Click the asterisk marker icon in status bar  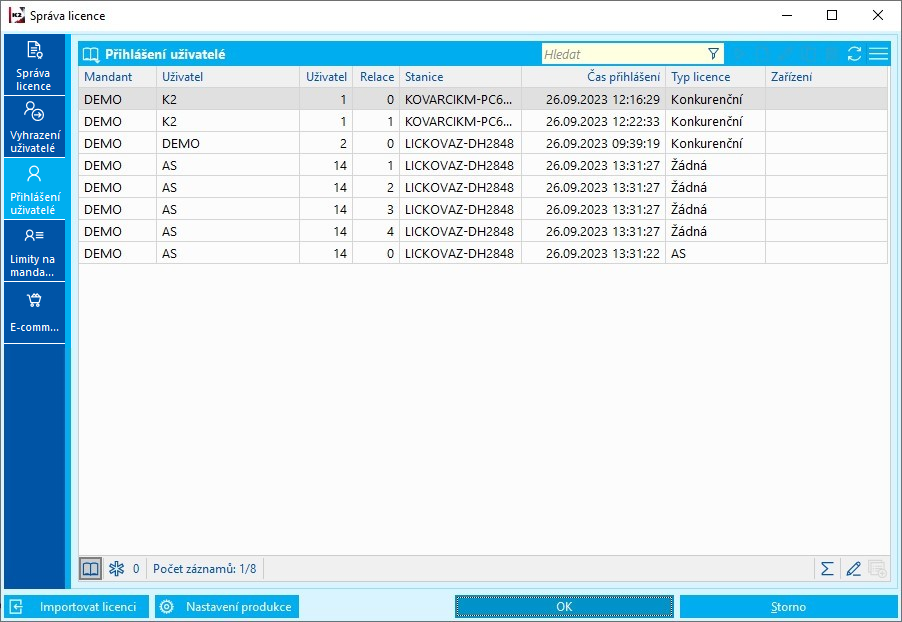coord(117,569)
